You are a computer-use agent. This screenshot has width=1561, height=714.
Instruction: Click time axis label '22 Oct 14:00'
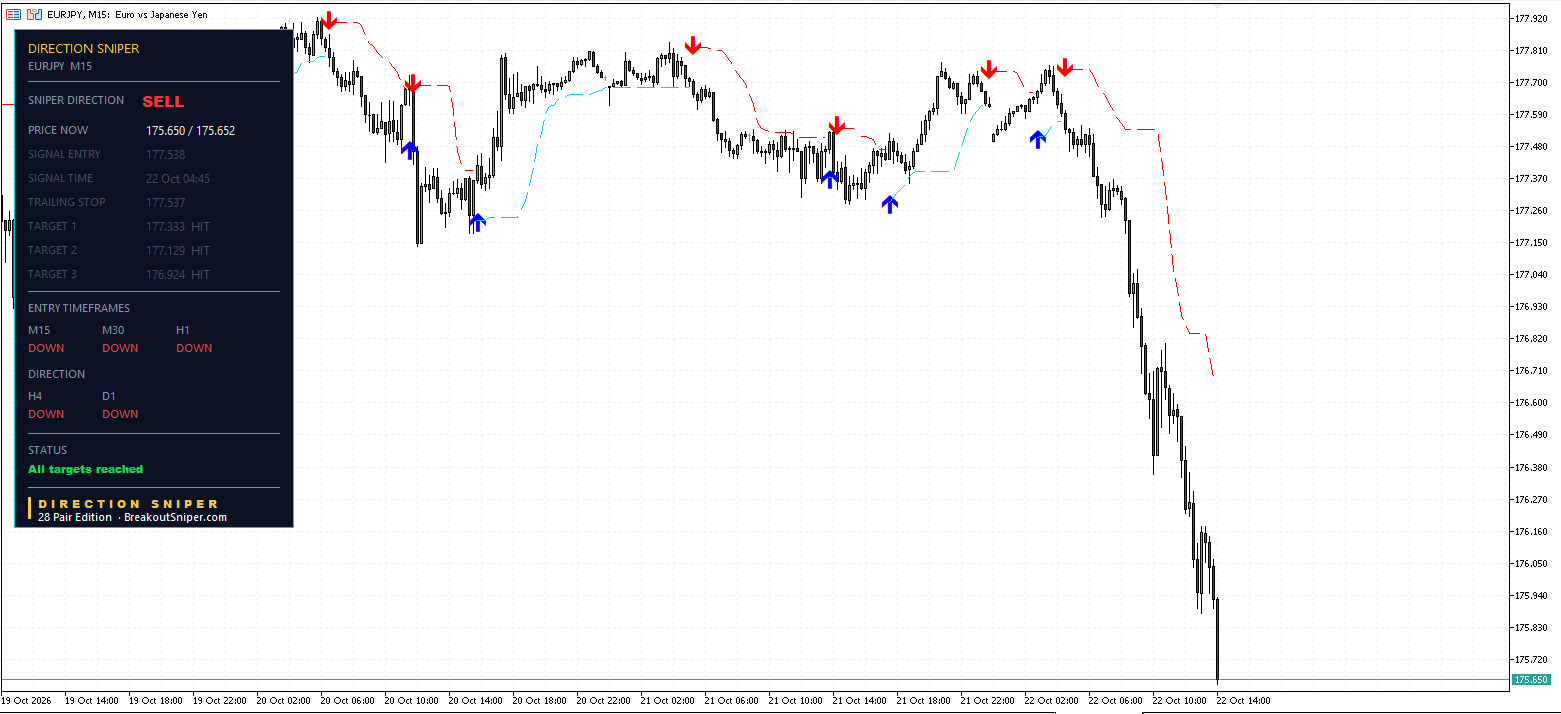point(1243,701)
